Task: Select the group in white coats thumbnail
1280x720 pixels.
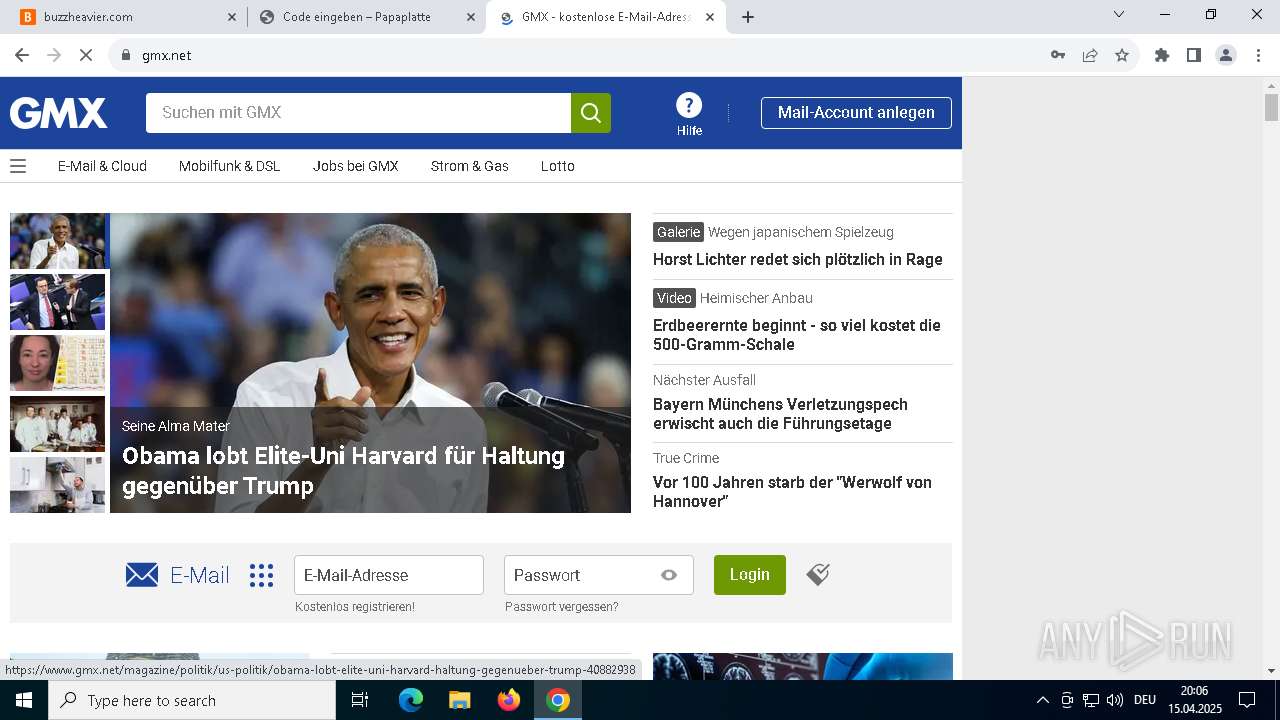Action: (57, 424)
